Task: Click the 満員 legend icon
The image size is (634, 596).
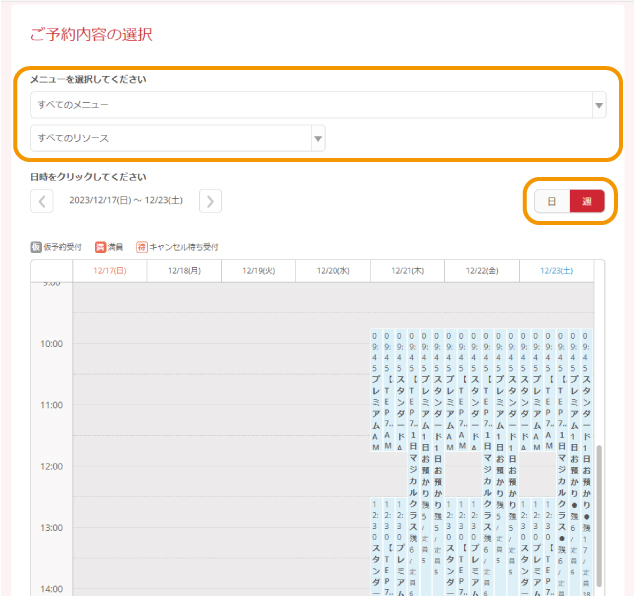Action: tap(100, 247)
